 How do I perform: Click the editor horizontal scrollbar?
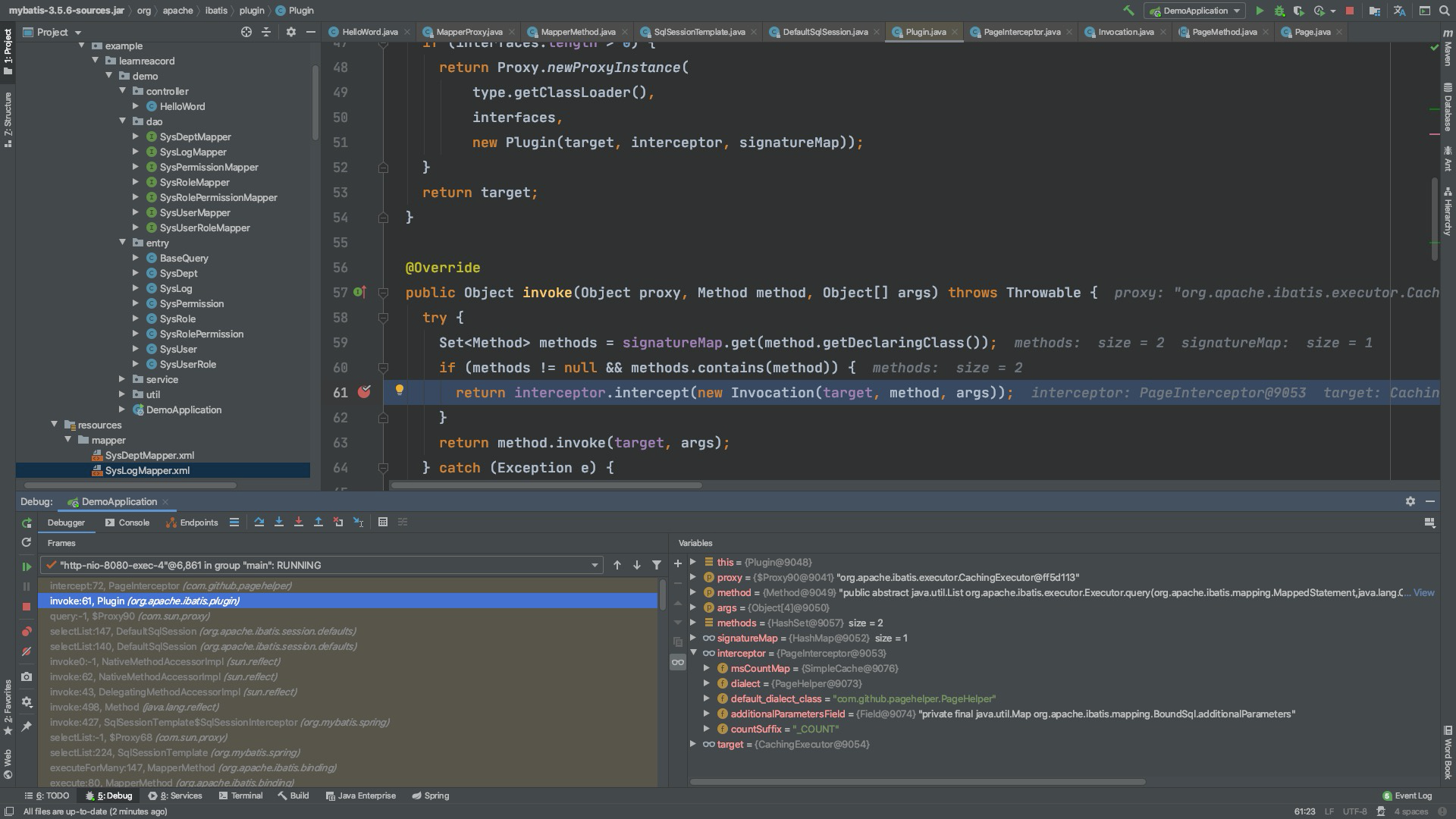pyautogui.click(x=546, y=485)
